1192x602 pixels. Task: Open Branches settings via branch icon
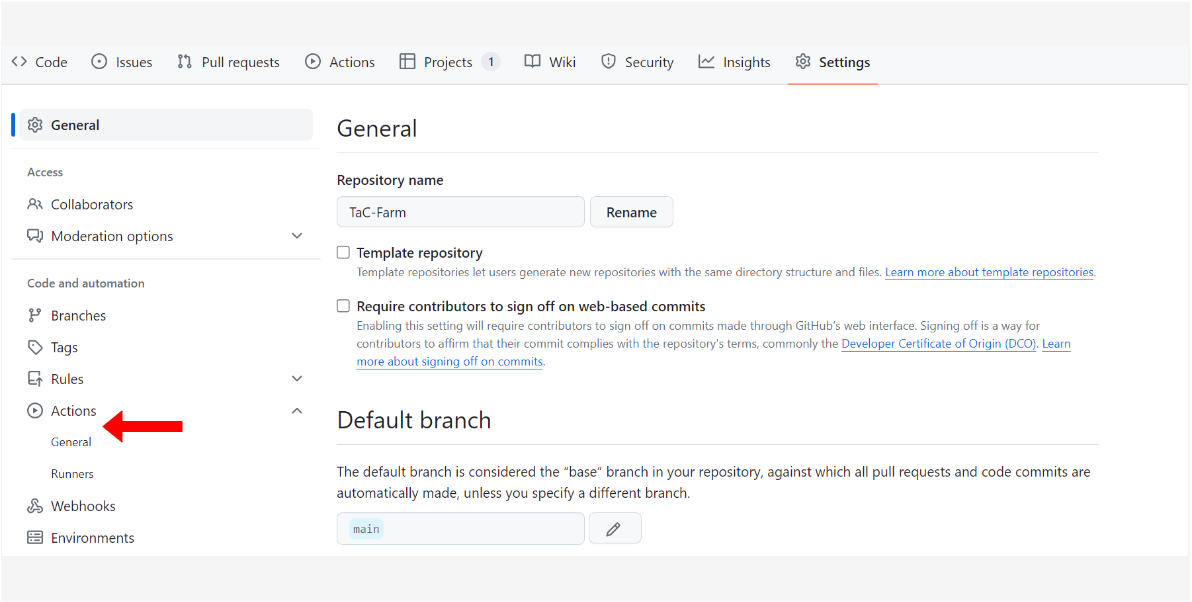pos(35,315)
